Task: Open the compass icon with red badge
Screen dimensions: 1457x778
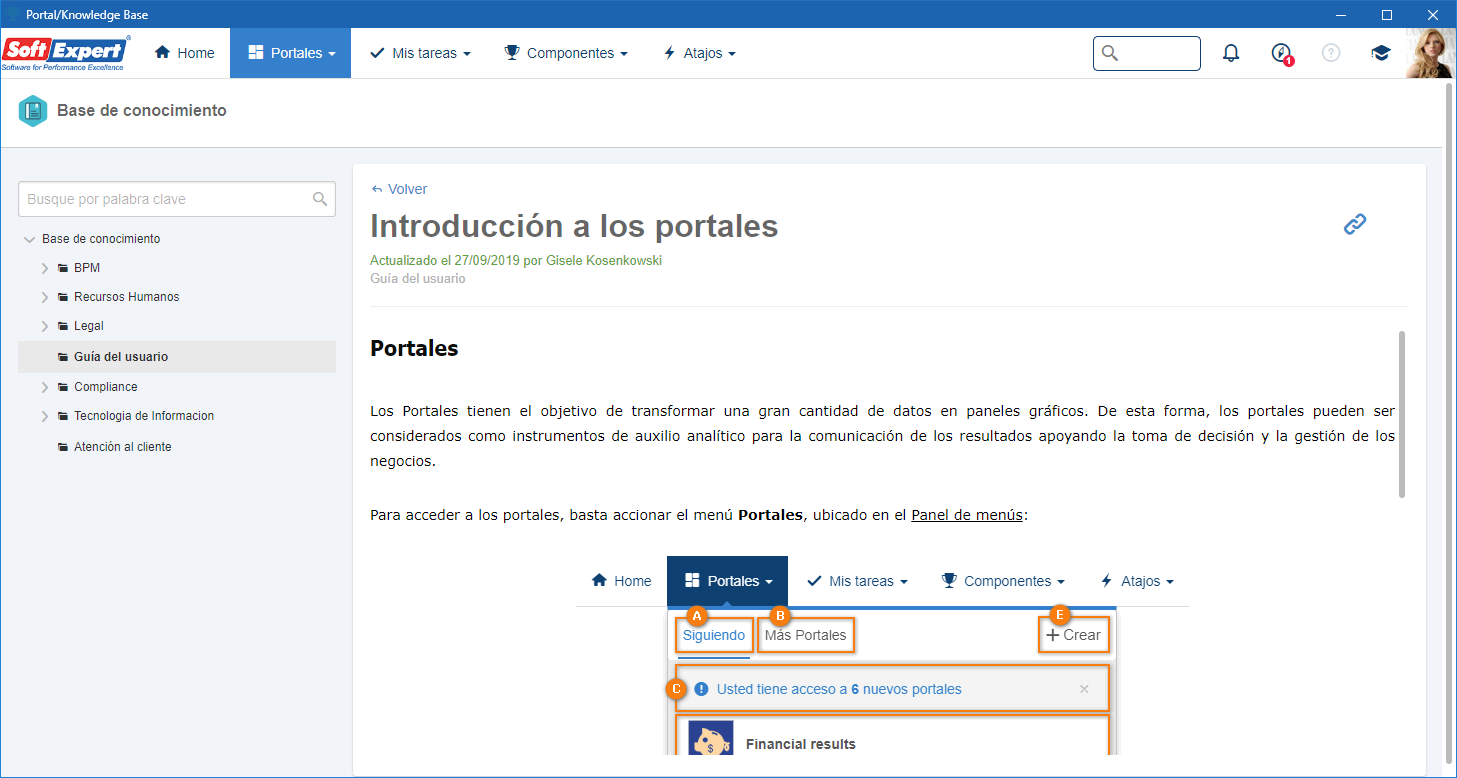Action: (1282, 54)
